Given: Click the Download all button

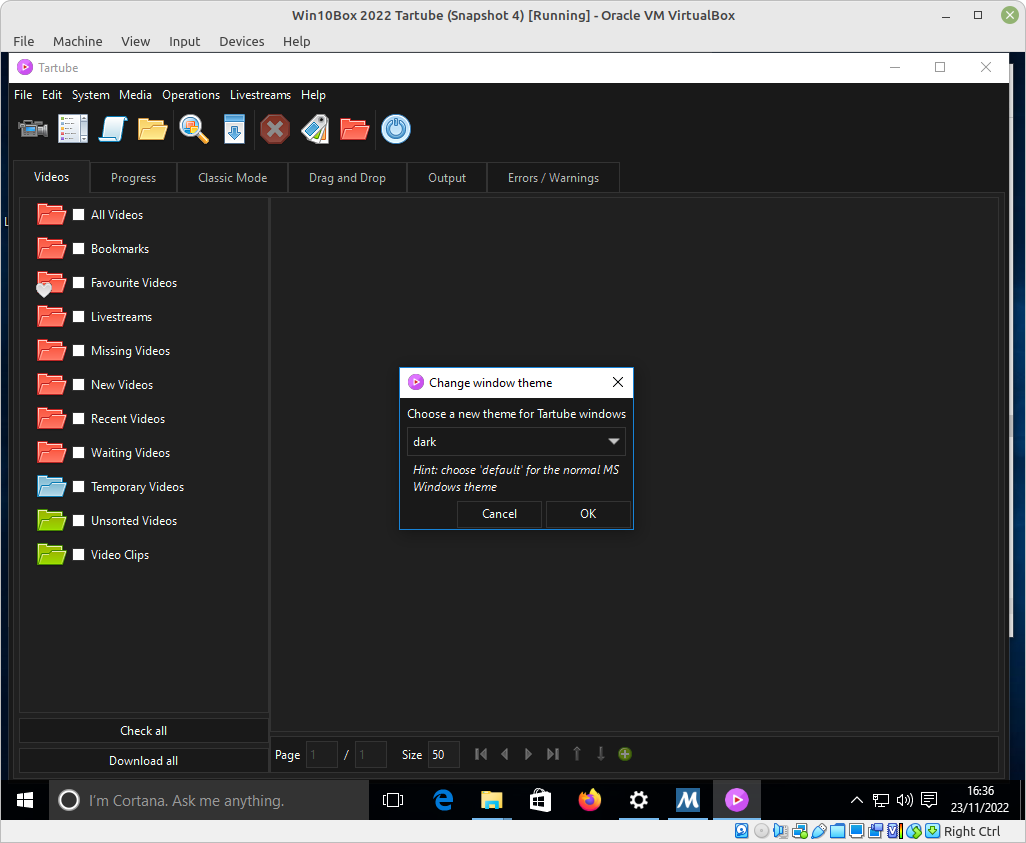Looking at the screenshot, I should point(143,761).
